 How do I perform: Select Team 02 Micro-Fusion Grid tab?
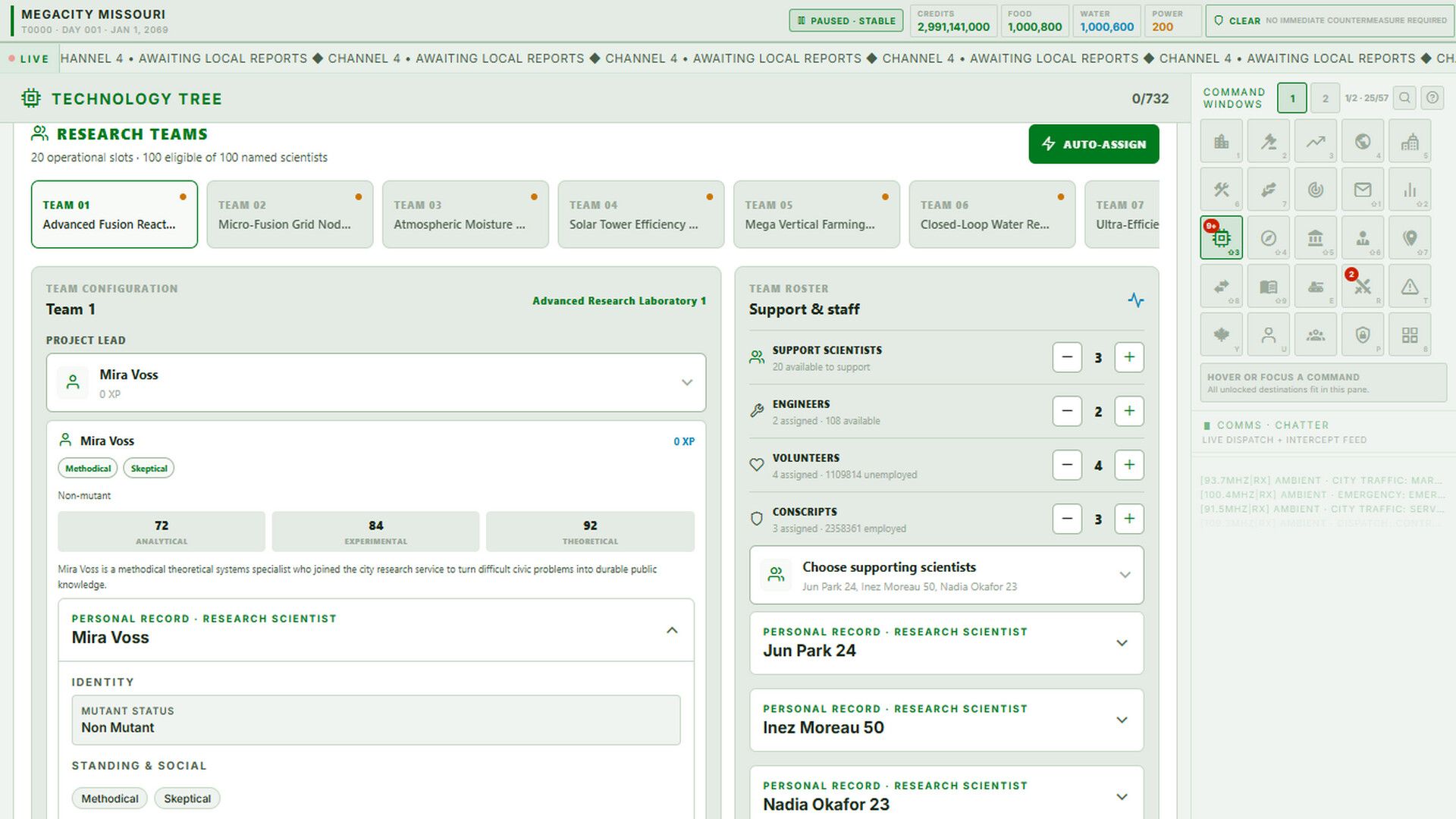click(290, 215)
